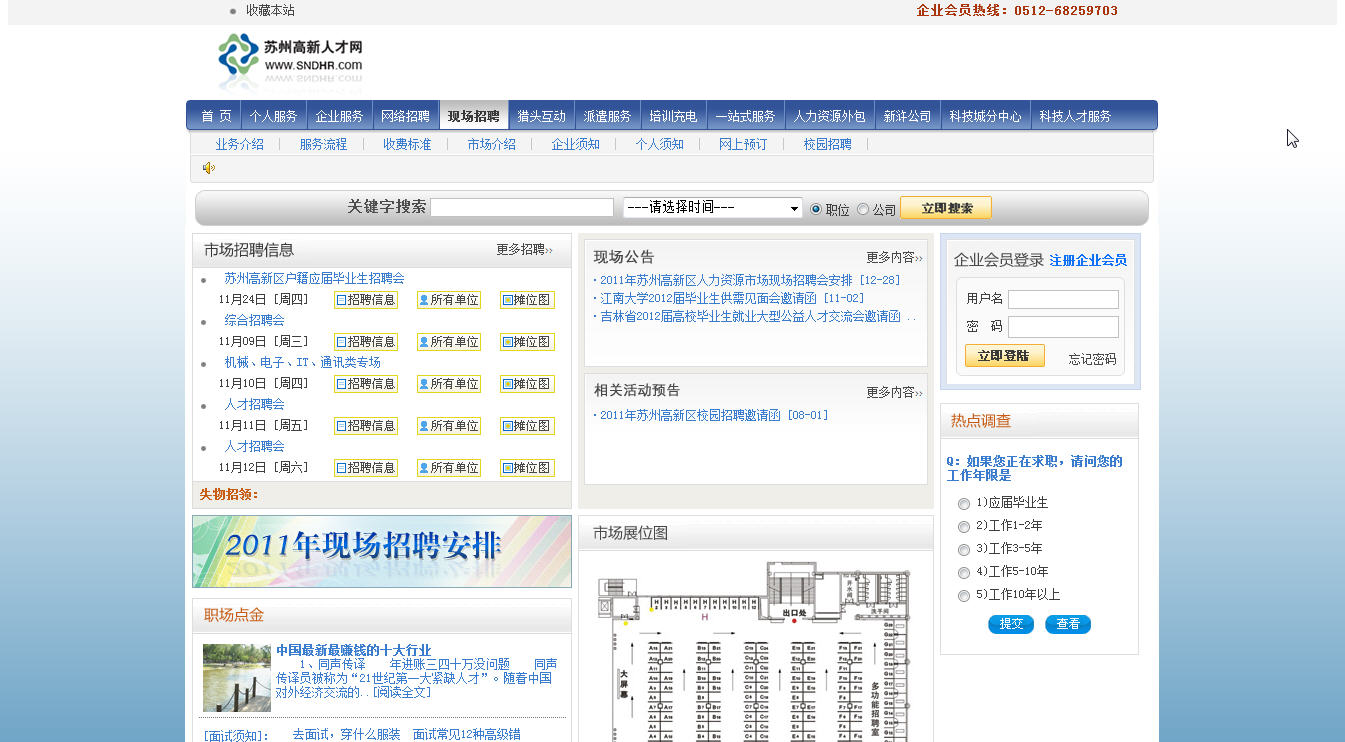Viewport: 1345px width, 742px height.
Task: Open 招聘信息 for 11月11日 fair
Action: coord(366,426)
